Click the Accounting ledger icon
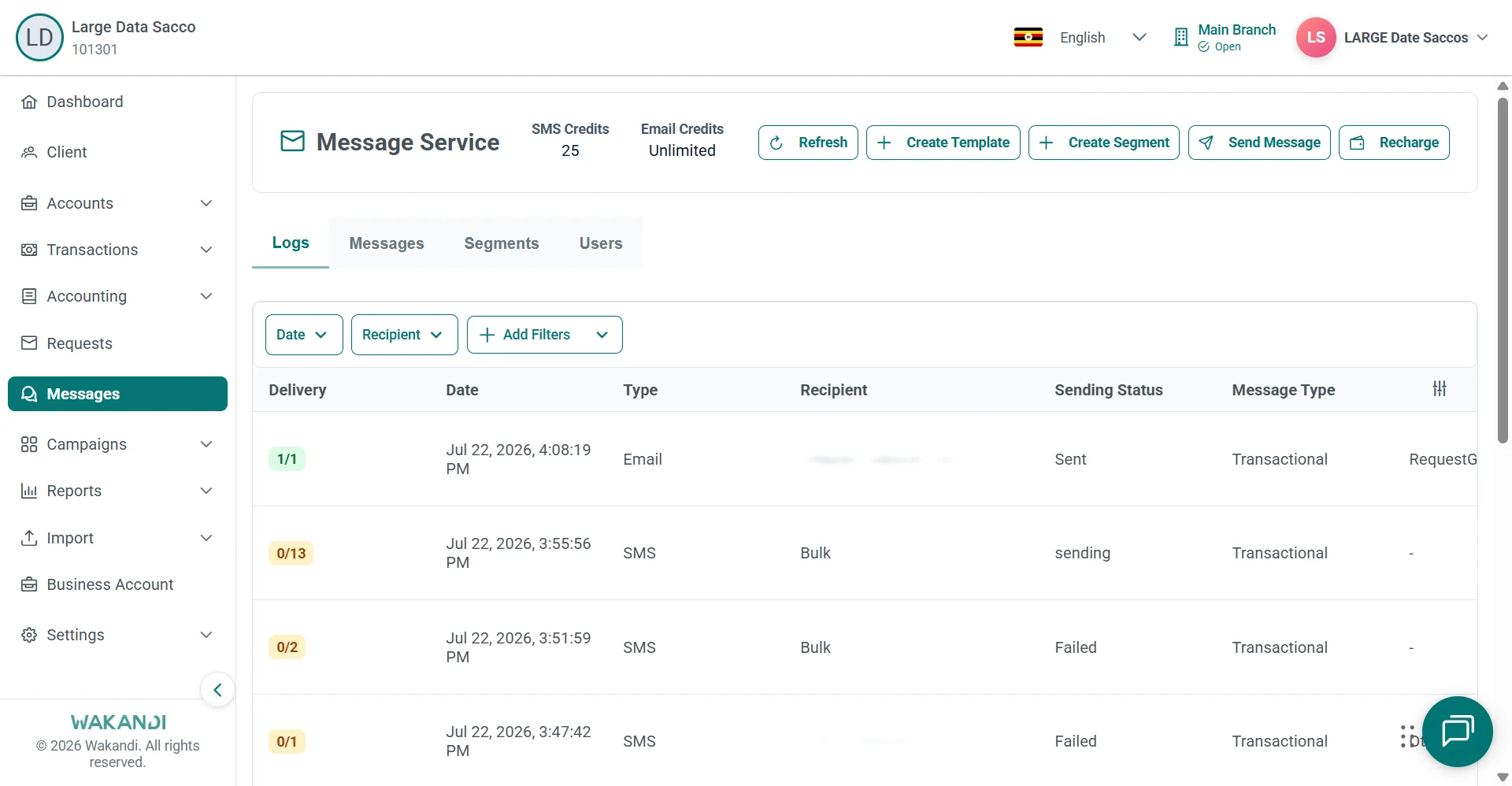The width and height of the screenshot is (1512, 786). [29, 296]
